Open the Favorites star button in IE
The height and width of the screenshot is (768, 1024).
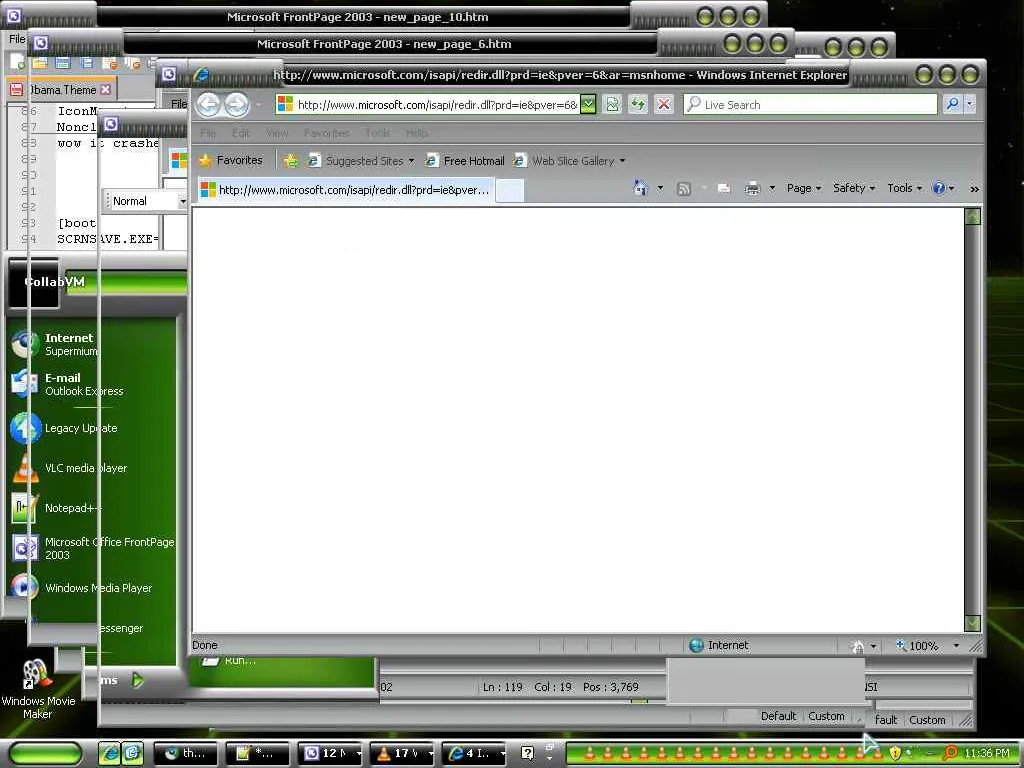(x=231, y=160)
